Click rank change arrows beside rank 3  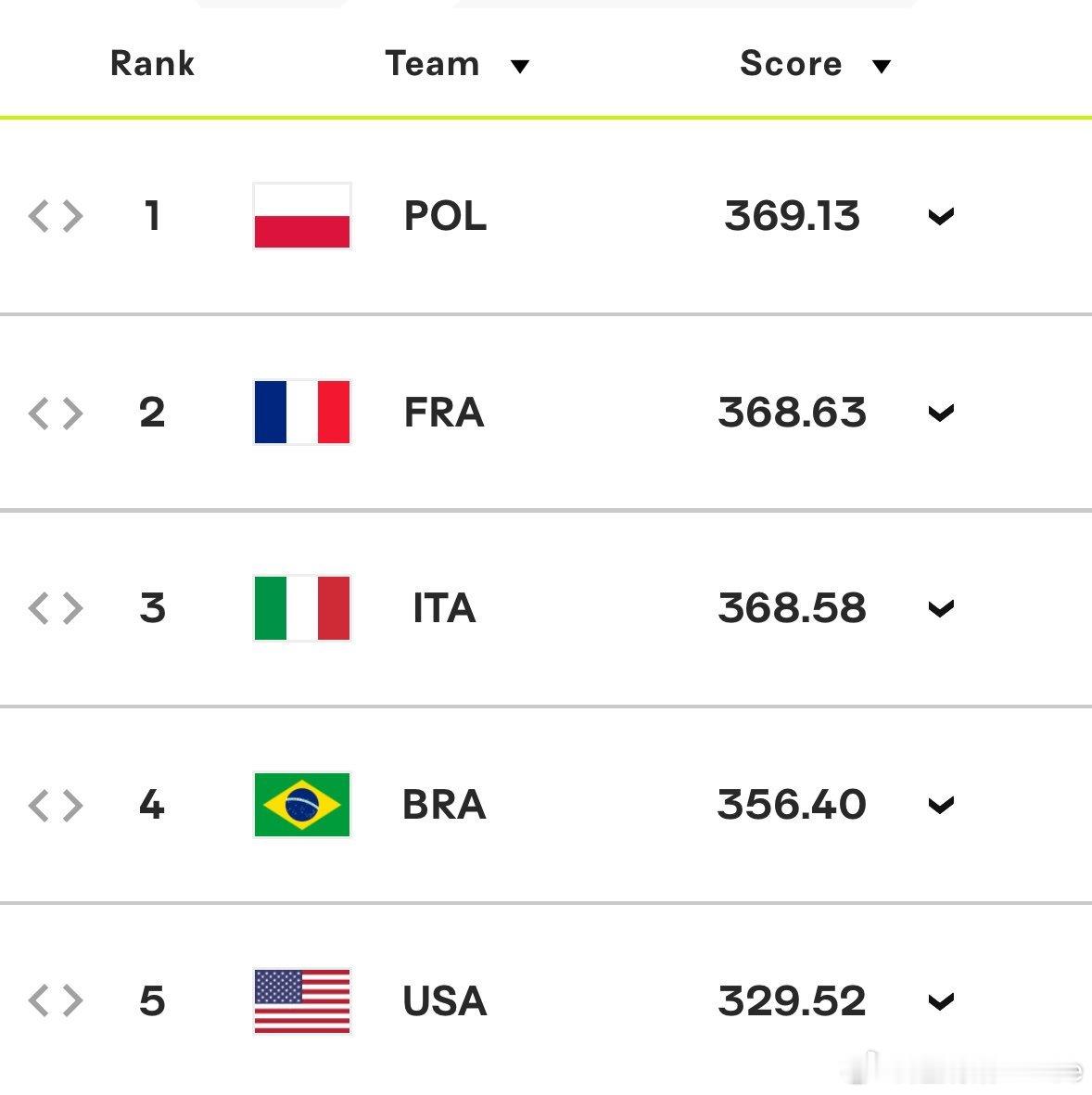coord(56,607)
